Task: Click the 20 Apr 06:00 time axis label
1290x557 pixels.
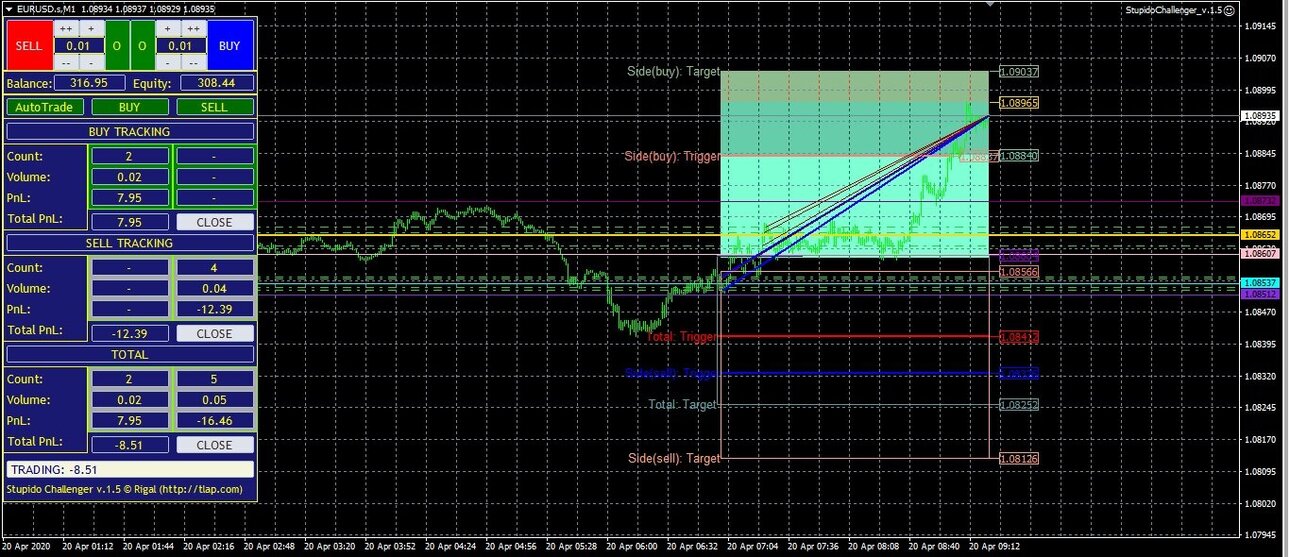Action: (x=633, y=548)
